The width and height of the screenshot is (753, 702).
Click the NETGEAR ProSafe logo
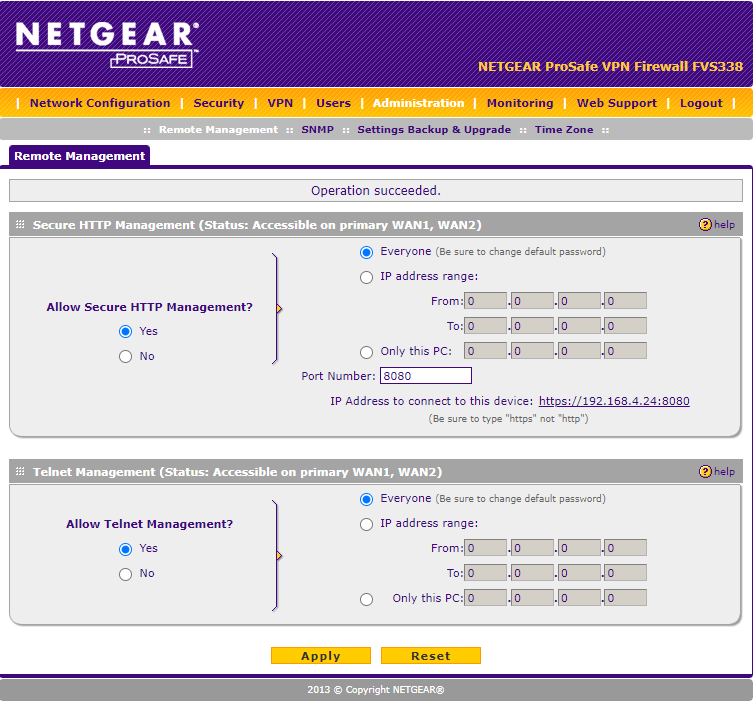(107, 44)
